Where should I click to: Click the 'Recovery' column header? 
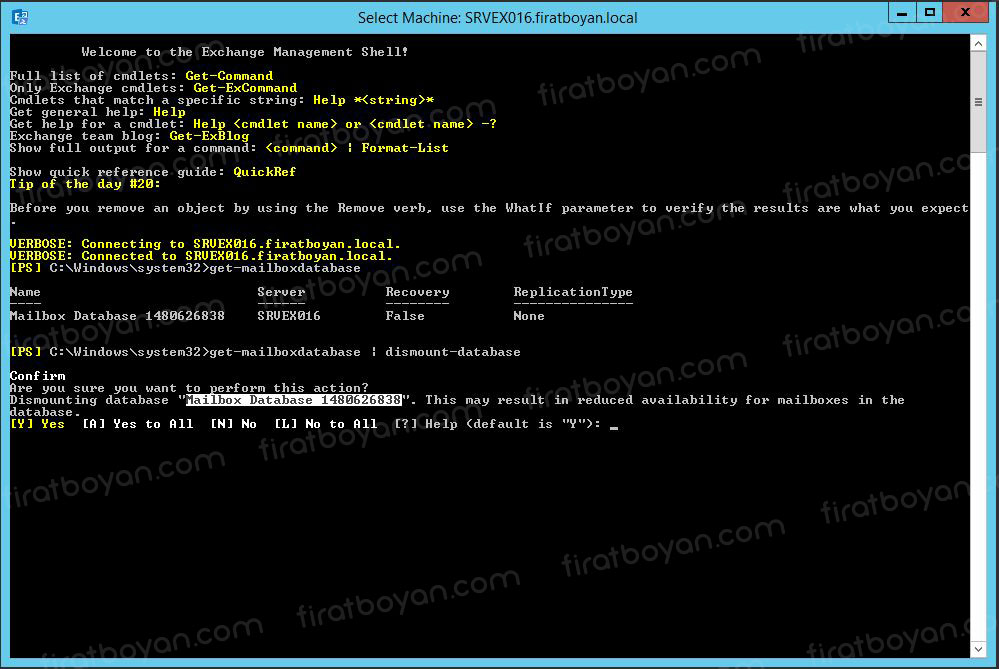(417, 292)
